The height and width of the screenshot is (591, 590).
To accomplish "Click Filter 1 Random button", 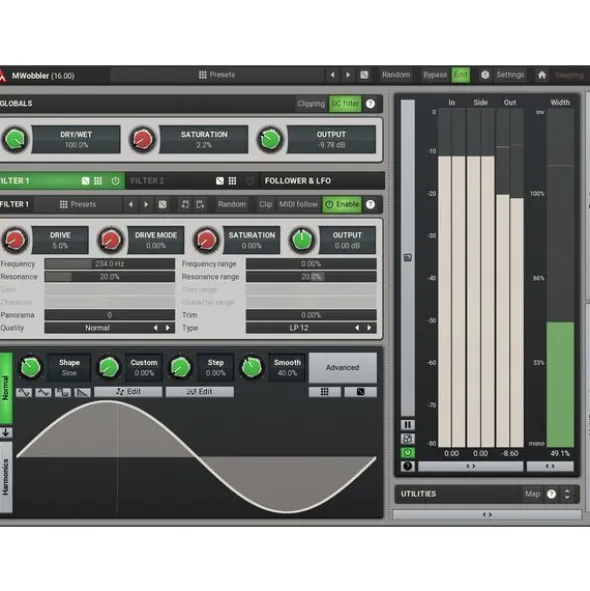I will [232, 204].
